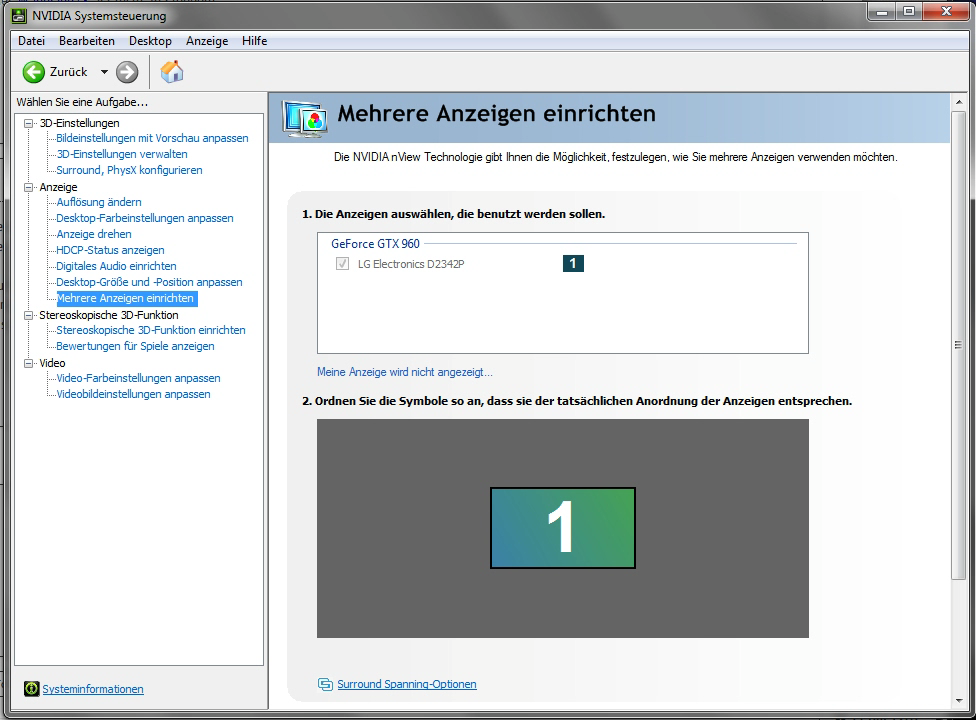This screenshot has width=976, height=720.
Task: Click the display number 1 badge next to LG Electronics
Action: coord(573,263)
